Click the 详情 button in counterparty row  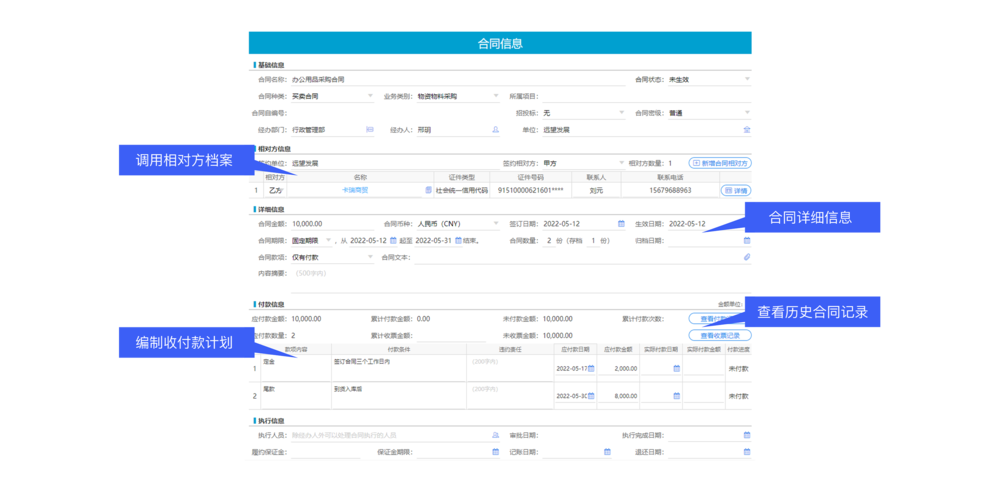tap(734, 190)
